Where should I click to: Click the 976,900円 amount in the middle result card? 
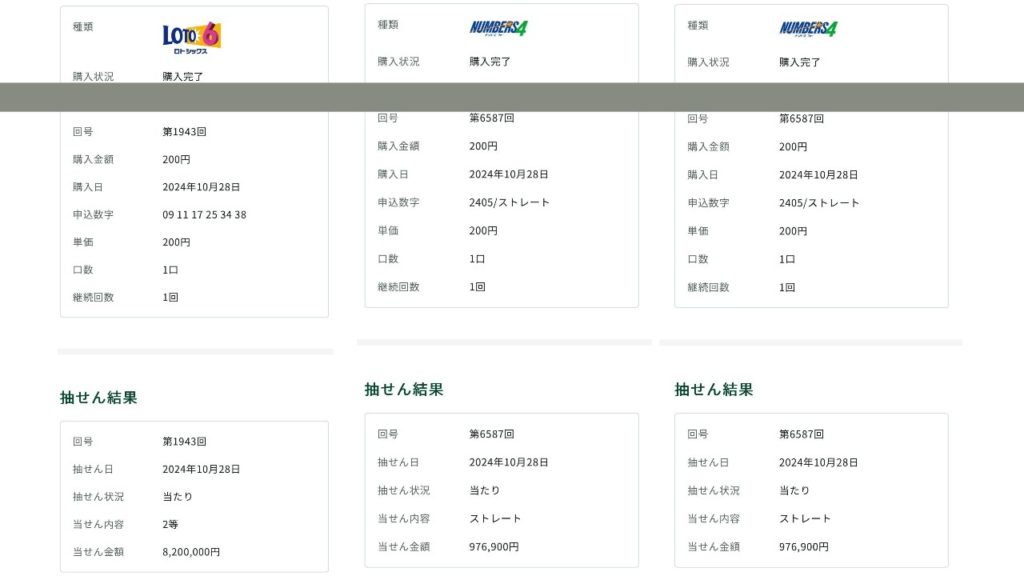494,547
